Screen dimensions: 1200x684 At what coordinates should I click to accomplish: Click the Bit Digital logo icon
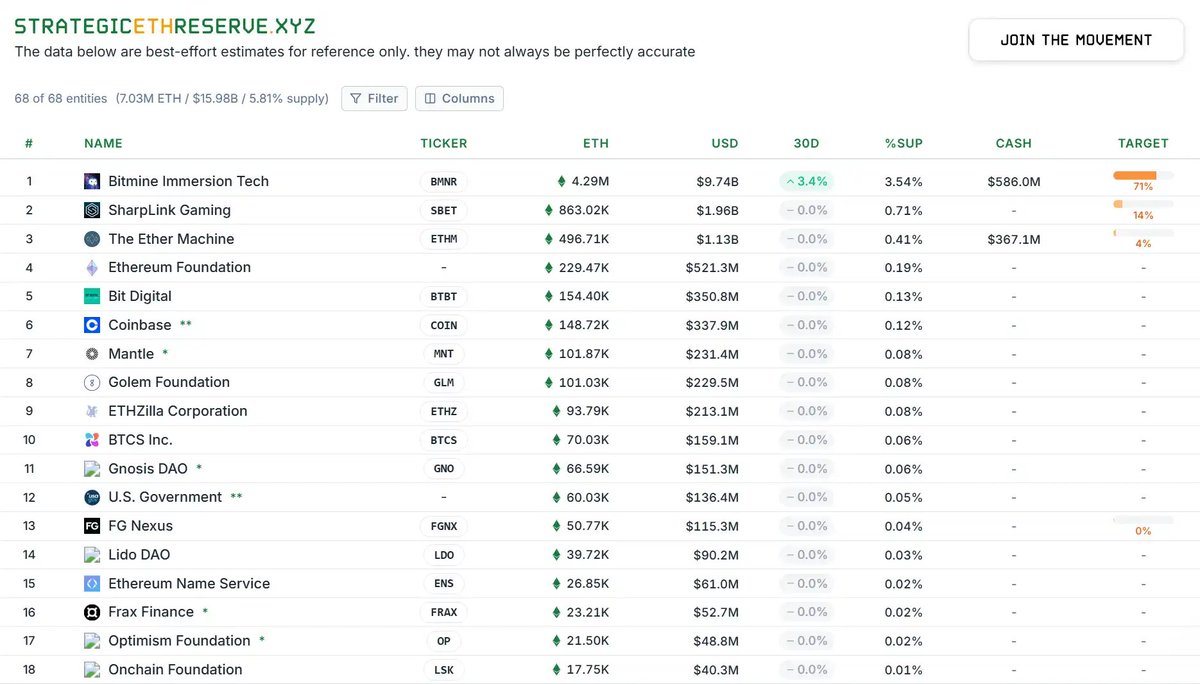click(x=92, y=296)
